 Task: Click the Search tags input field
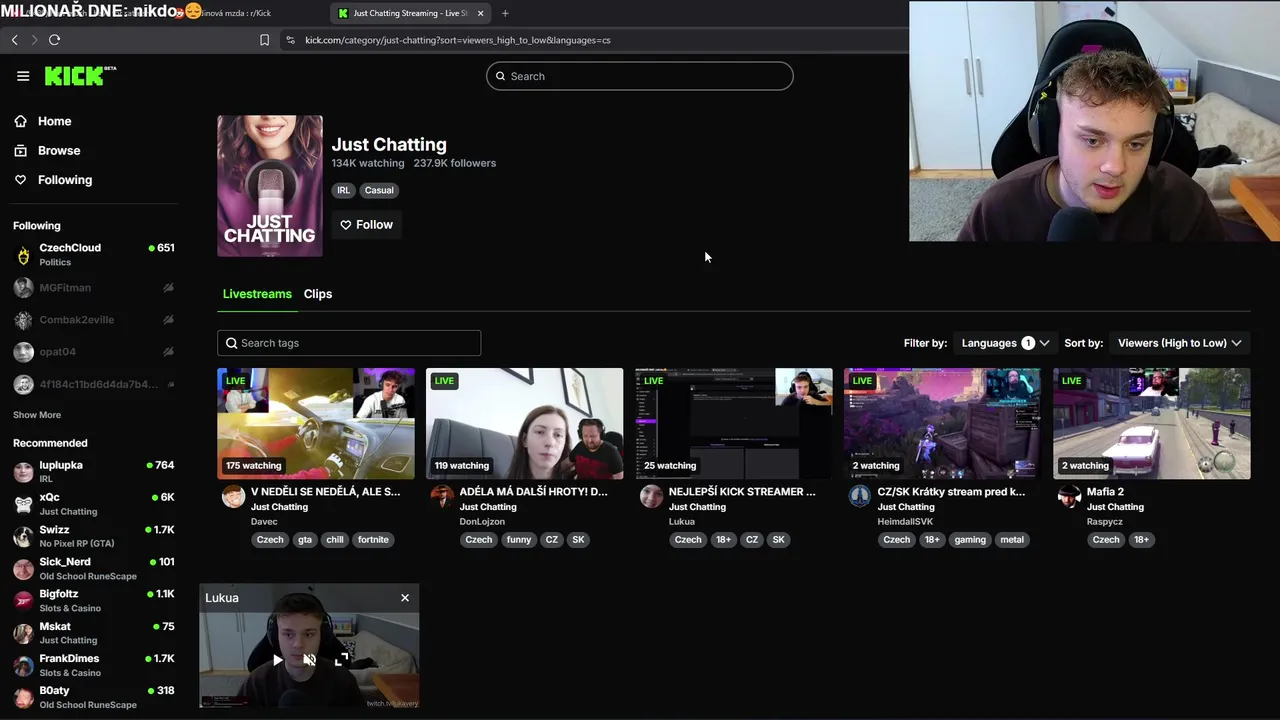coord(349,343)
